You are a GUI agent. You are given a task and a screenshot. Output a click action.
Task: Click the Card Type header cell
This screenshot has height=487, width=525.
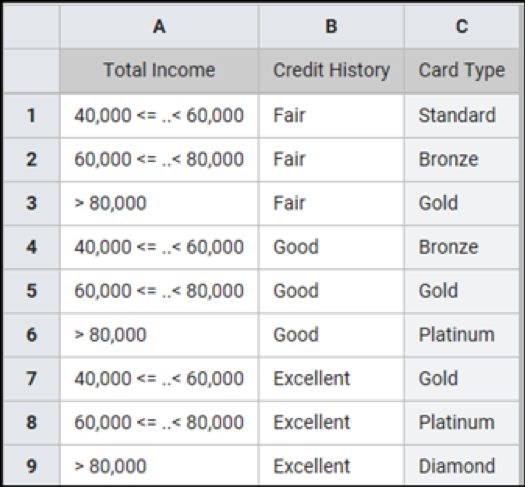pyautogui.click(x=462, y=70)
